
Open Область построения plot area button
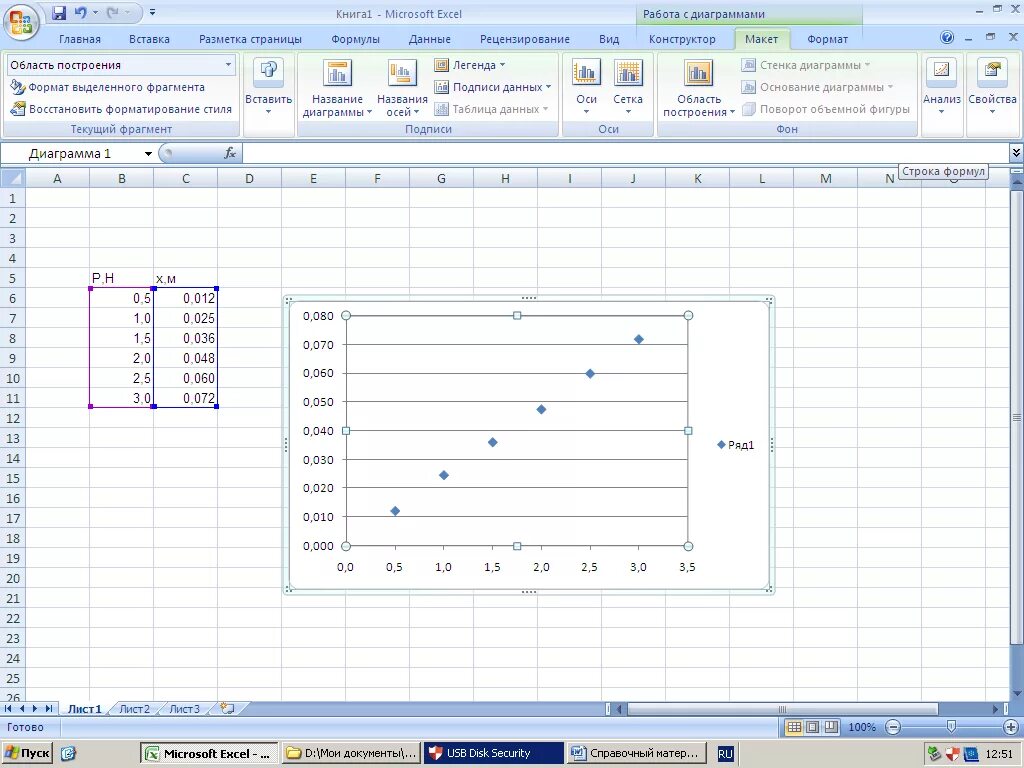click(x=698, y=88)
